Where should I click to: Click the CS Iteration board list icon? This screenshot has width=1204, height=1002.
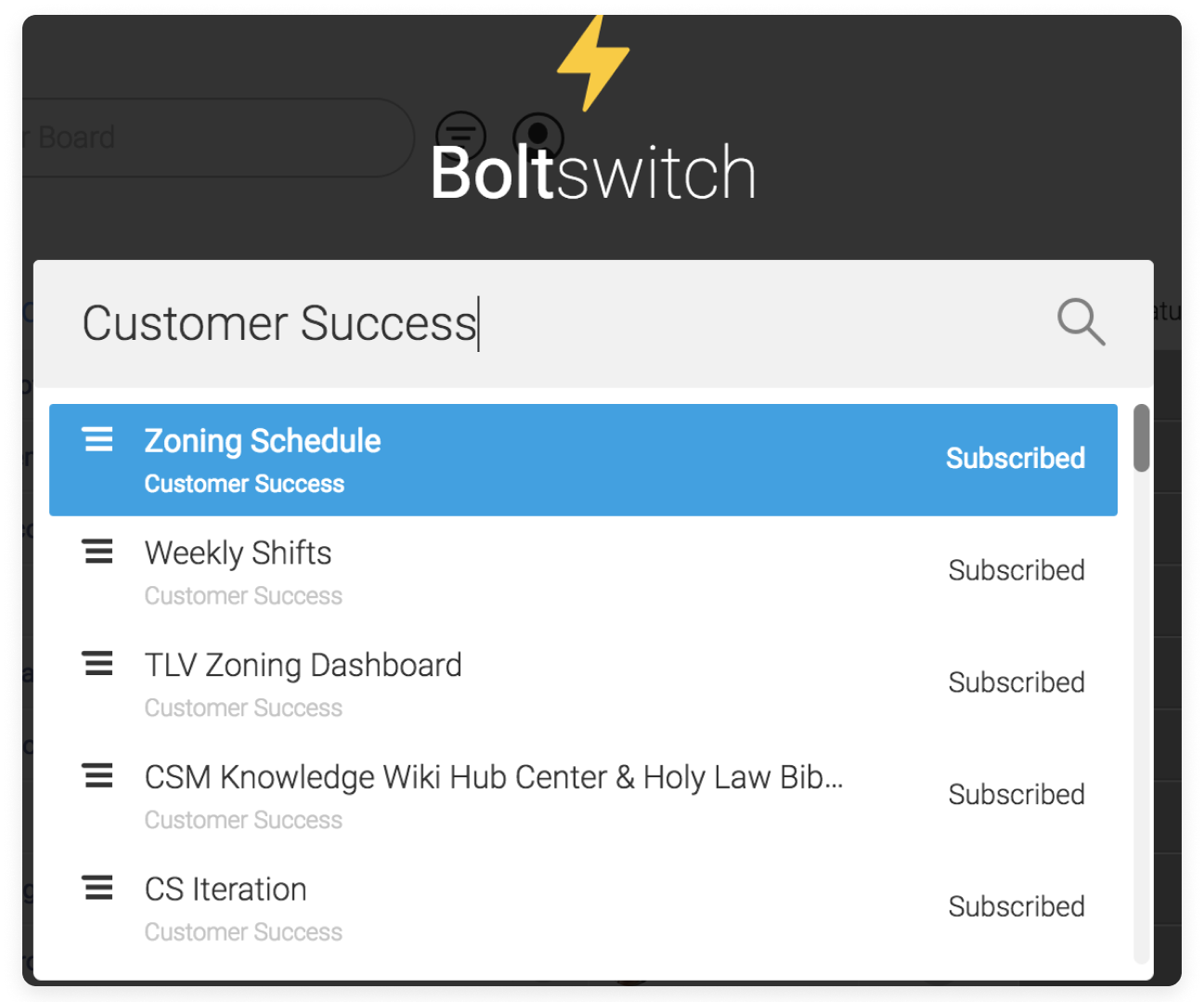(98, 888)
